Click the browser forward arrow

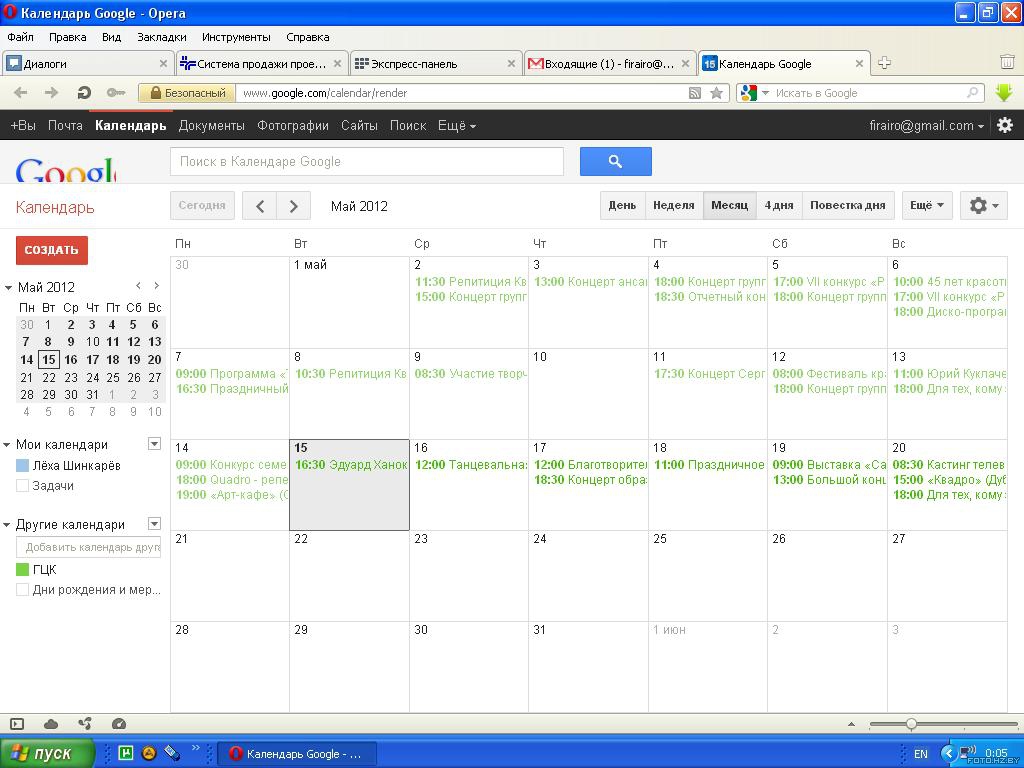(x=51, y=93)
